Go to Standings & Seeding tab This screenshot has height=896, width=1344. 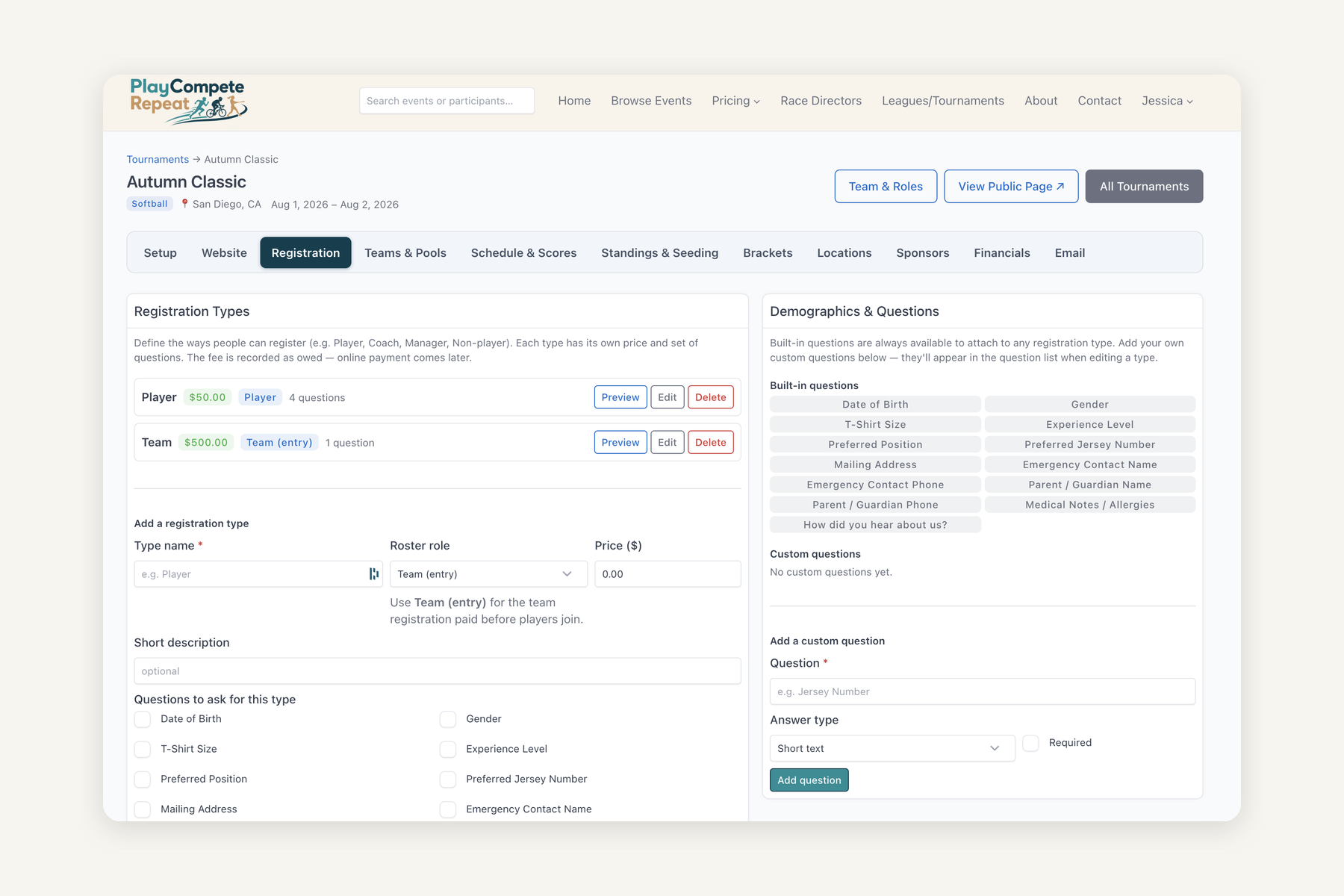pos(660,253)
